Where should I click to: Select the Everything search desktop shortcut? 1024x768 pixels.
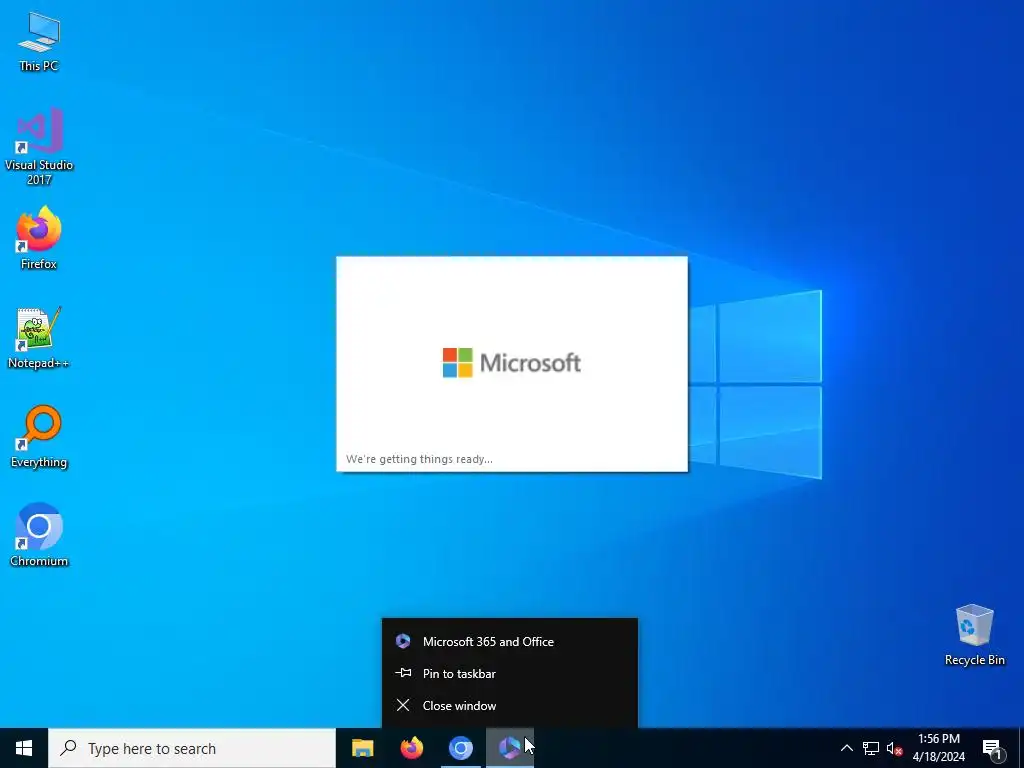pyautogui.click(x=39, y=436)
